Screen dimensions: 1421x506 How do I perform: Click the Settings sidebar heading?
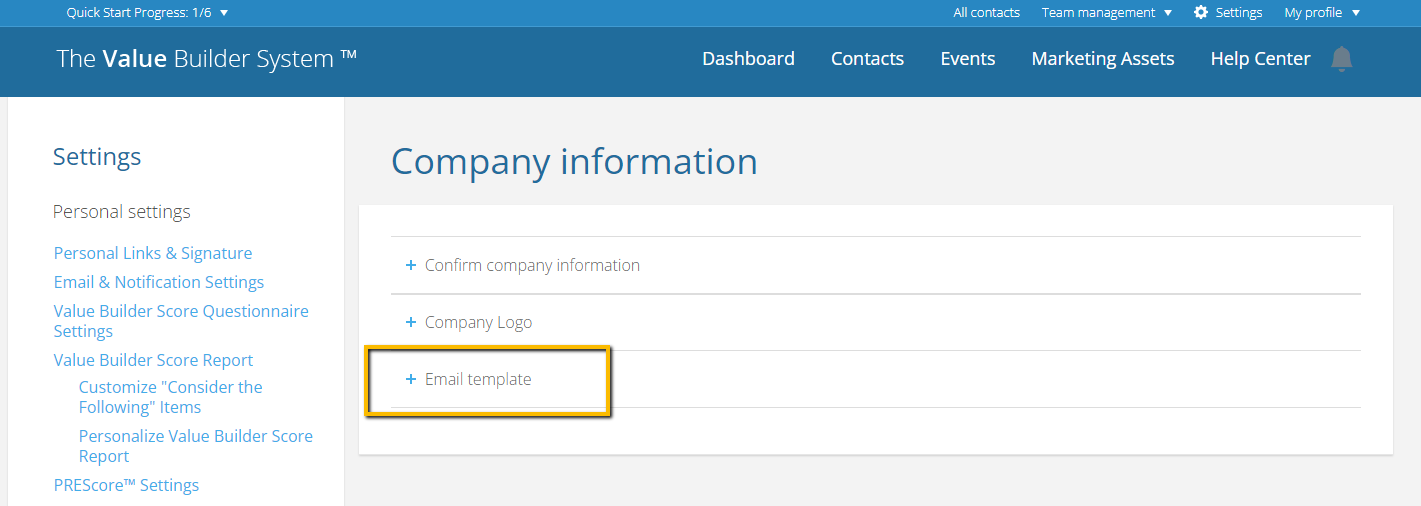pos(97,157)
